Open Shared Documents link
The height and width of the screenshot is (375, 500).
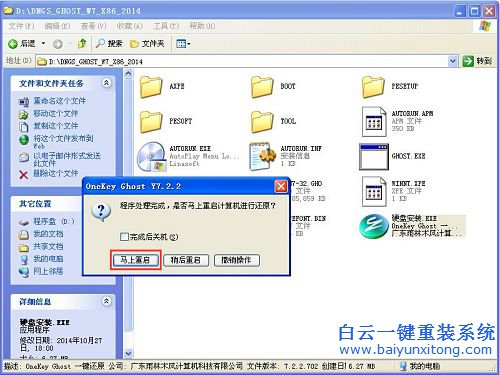coord(48,247)
